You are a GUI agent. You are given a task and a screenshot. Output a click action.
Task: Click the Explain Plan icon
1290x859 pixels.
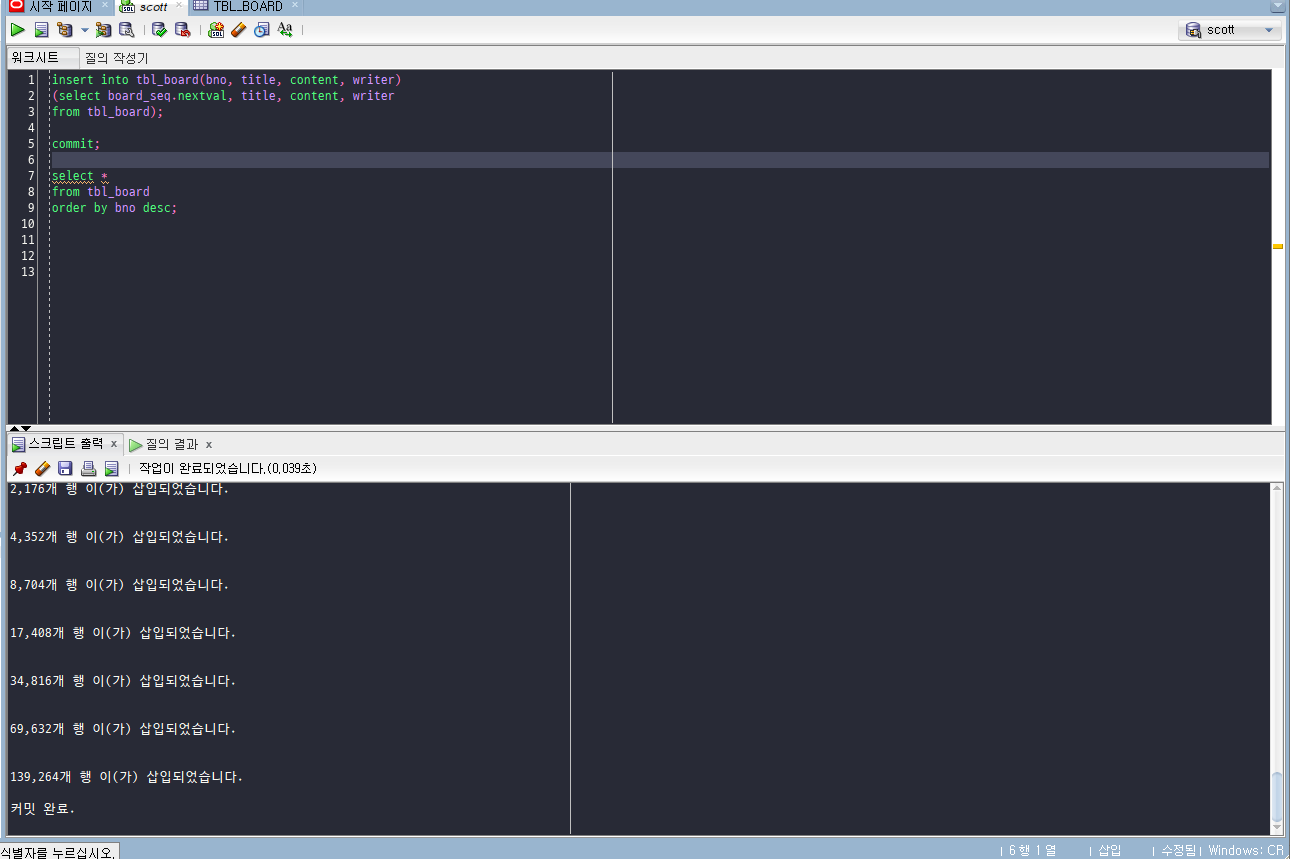tap(65, 30)
